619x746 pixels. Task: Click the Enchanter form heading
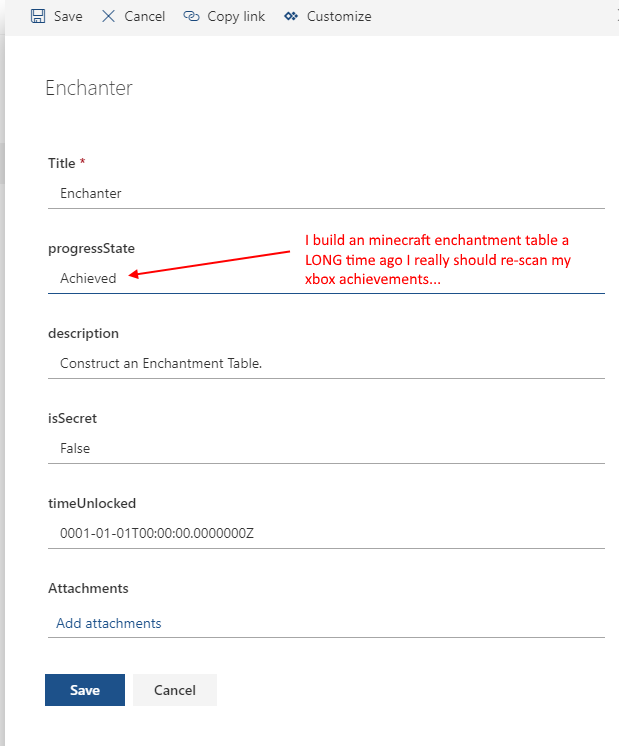(89, 88)
